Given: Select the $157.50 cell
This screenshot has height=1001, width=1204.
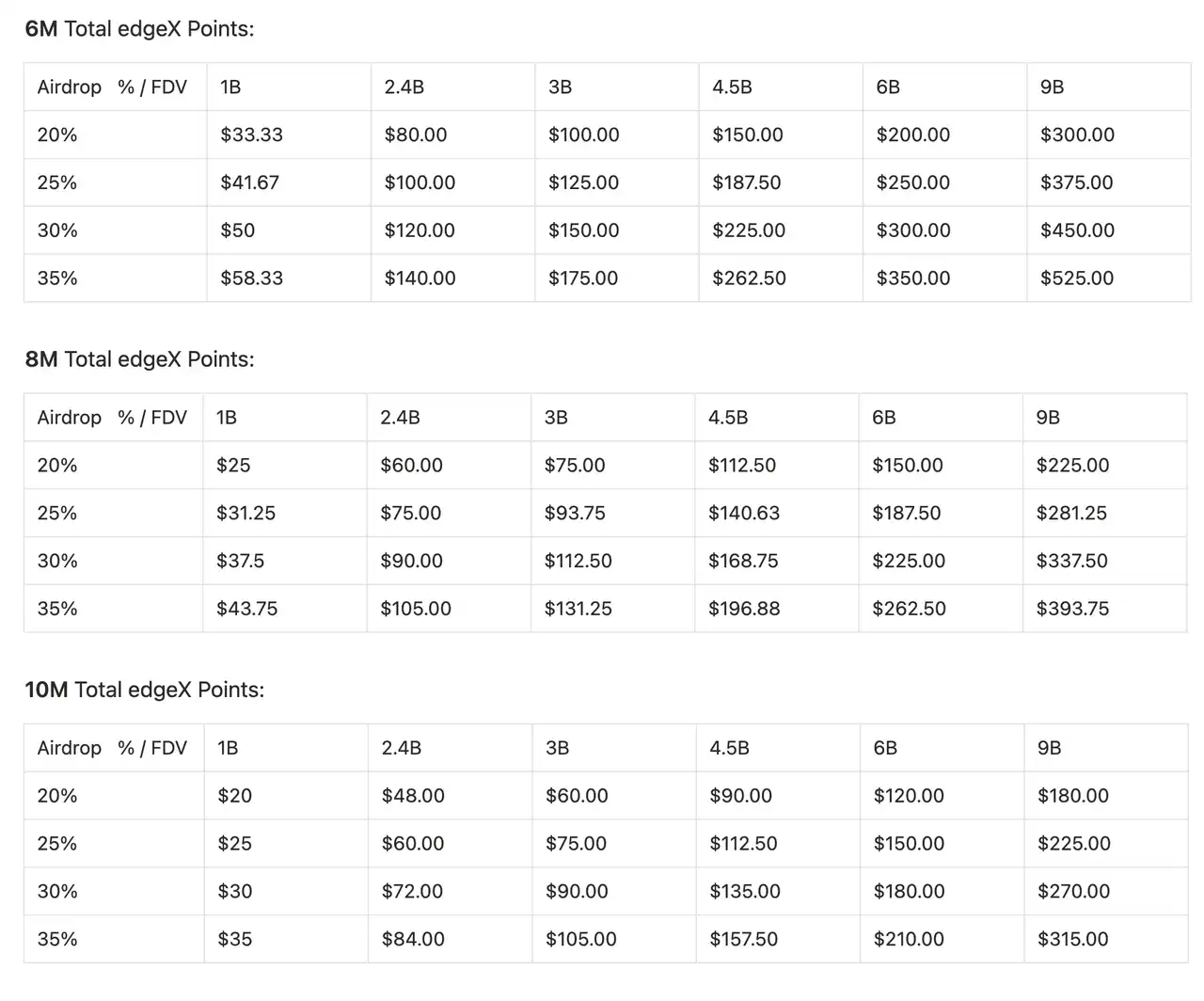Looking at the screenshot, I should [x=743, y=939].
